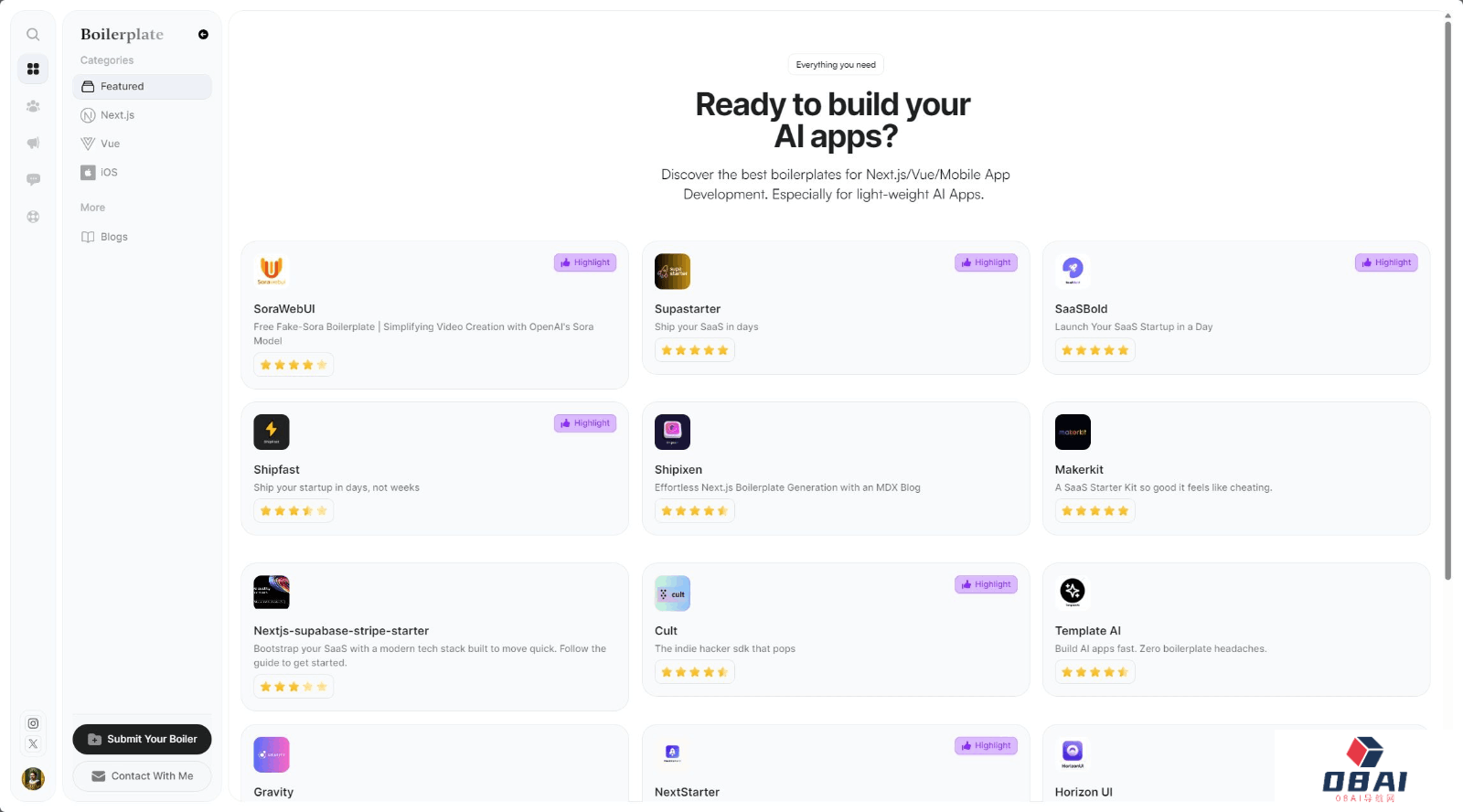The image size is (1463, 812).
Task: Click the Highlight badge on SaaSBold card
Action: (1386, 262)
